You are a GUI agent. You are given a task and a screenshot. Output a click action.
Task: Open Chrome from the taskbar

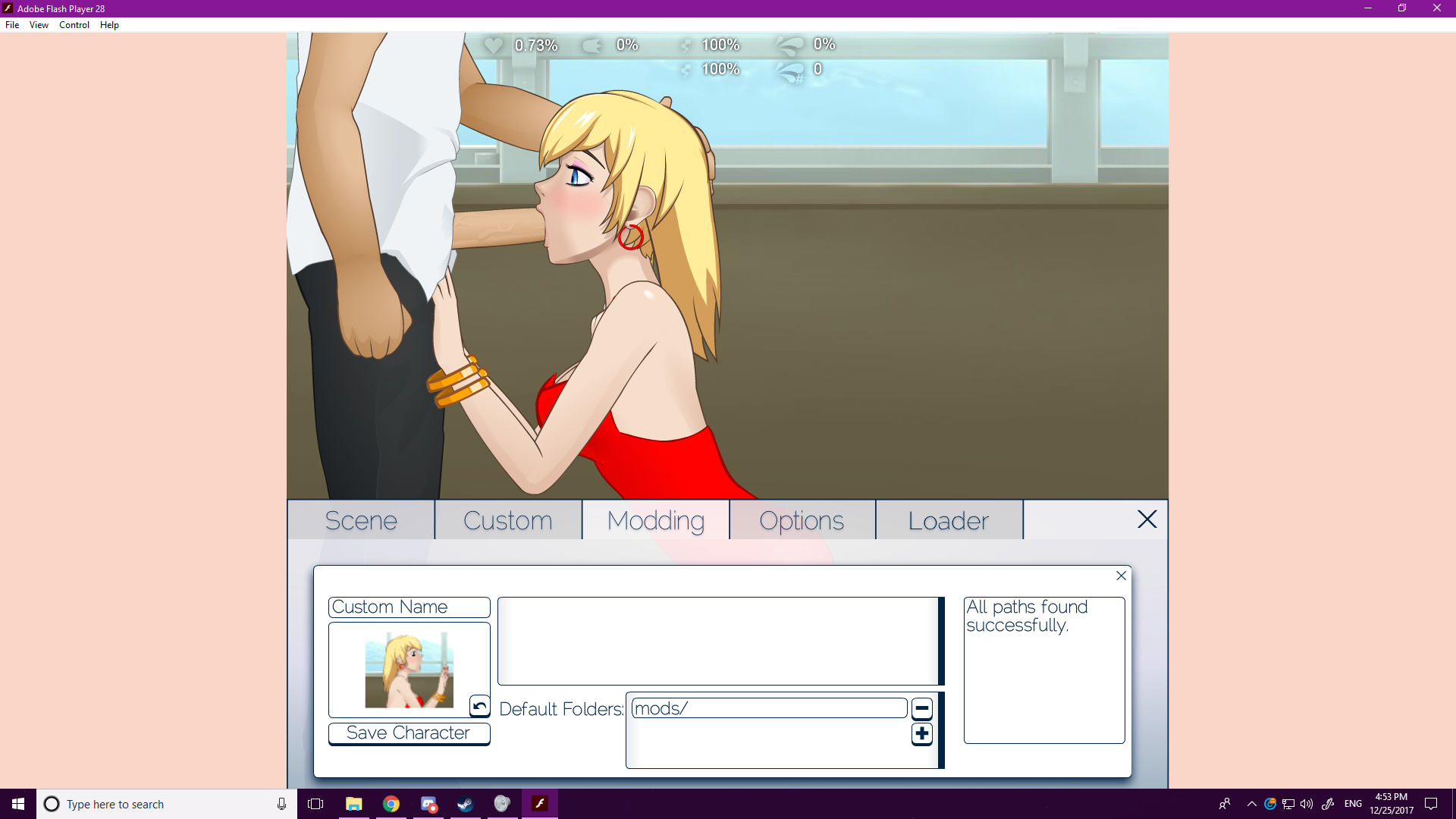point(391,804)
